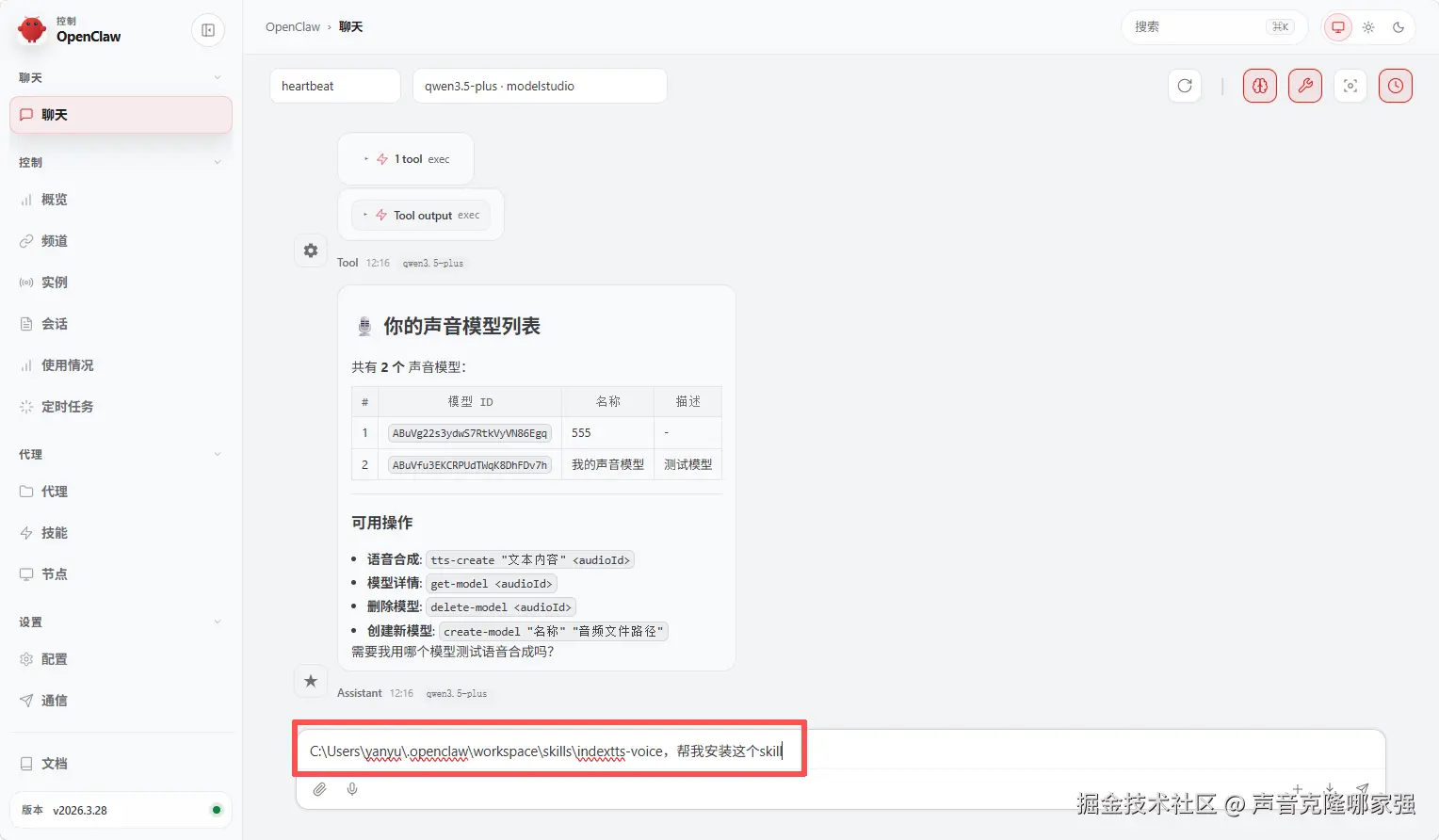Open the qwen3.5-plus model selector
The width and height of the screenshot is (1439, 840).
click(x=540, y=85)
